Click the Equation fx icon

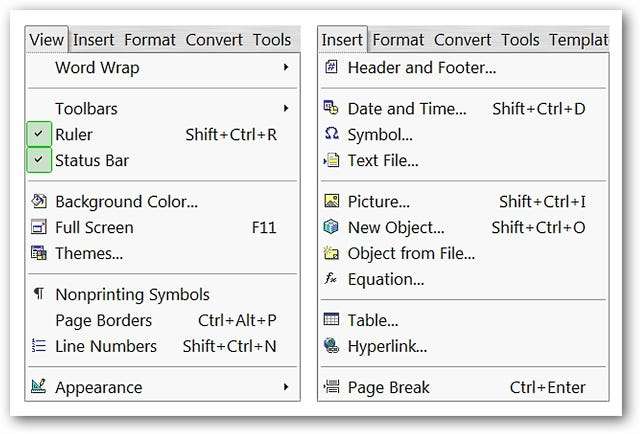tap(332, 279)
